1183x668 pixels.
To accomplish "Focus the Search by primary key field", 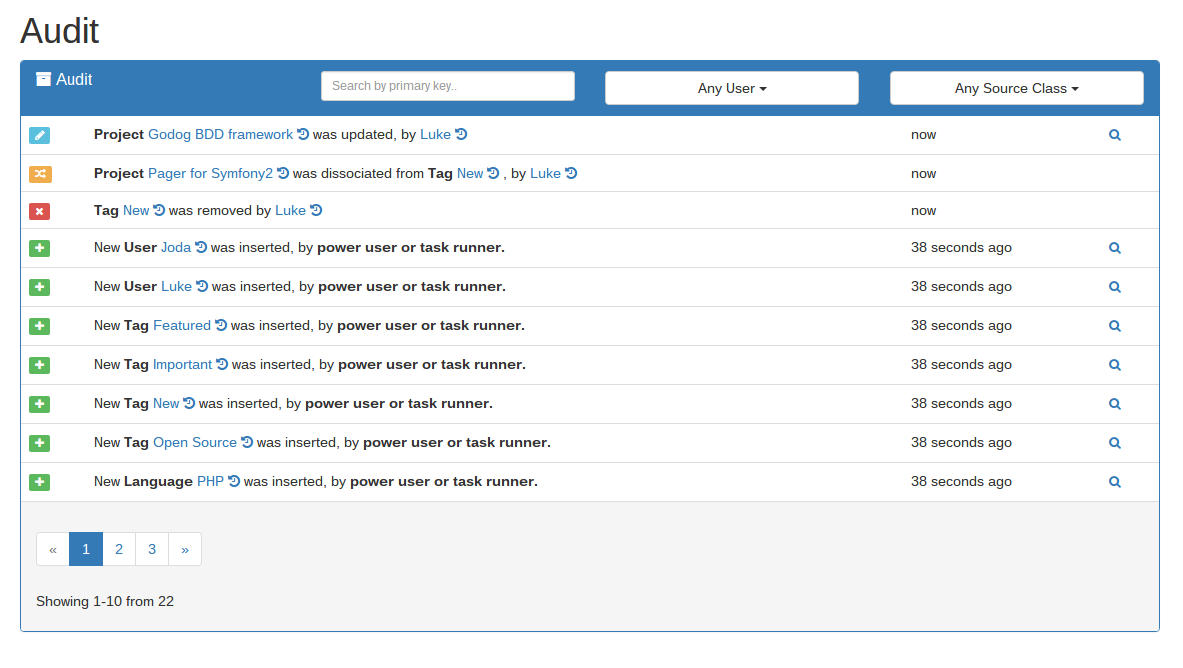I will pyautogui.click(x=447, y=86).
